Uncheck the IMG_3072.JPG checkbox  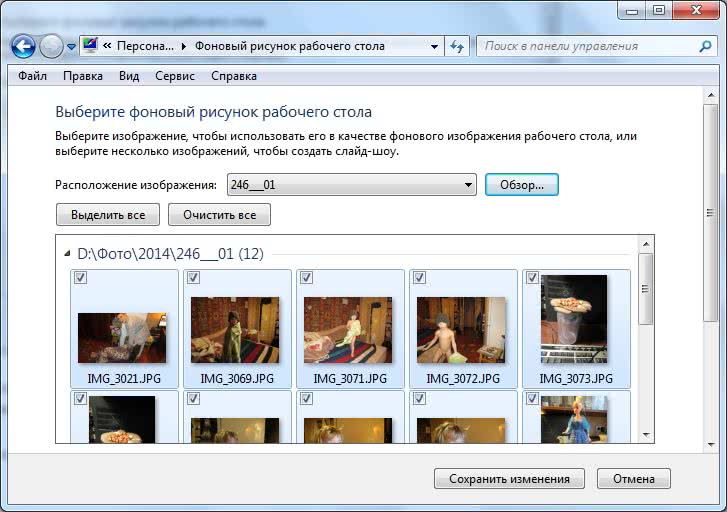(420, 277)
